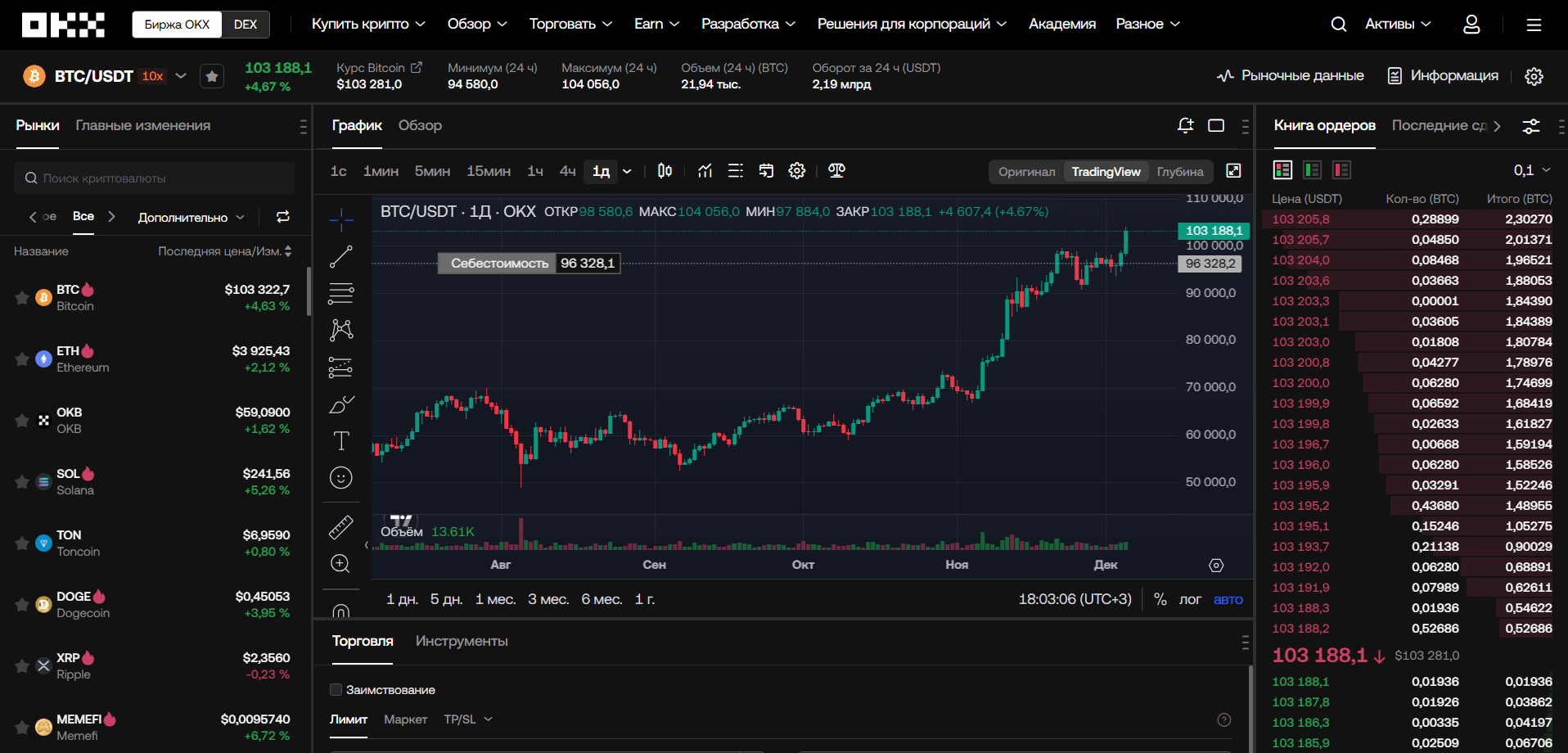This screenshot has width=1568, height=753.
Task: Open Информация panel
Action: [1443, 76]
